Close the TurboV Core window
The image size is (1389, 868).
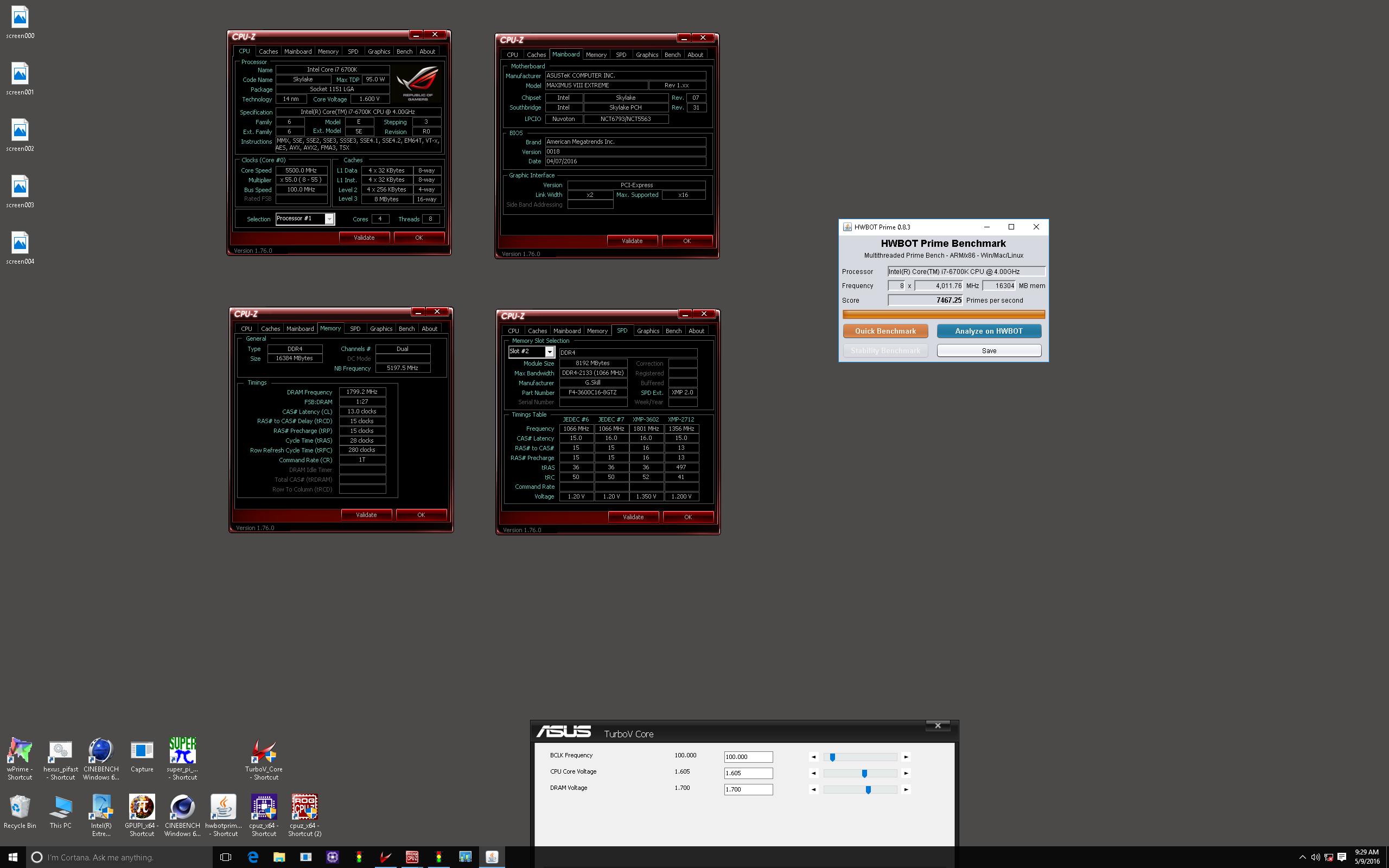(x=938, y=726)
